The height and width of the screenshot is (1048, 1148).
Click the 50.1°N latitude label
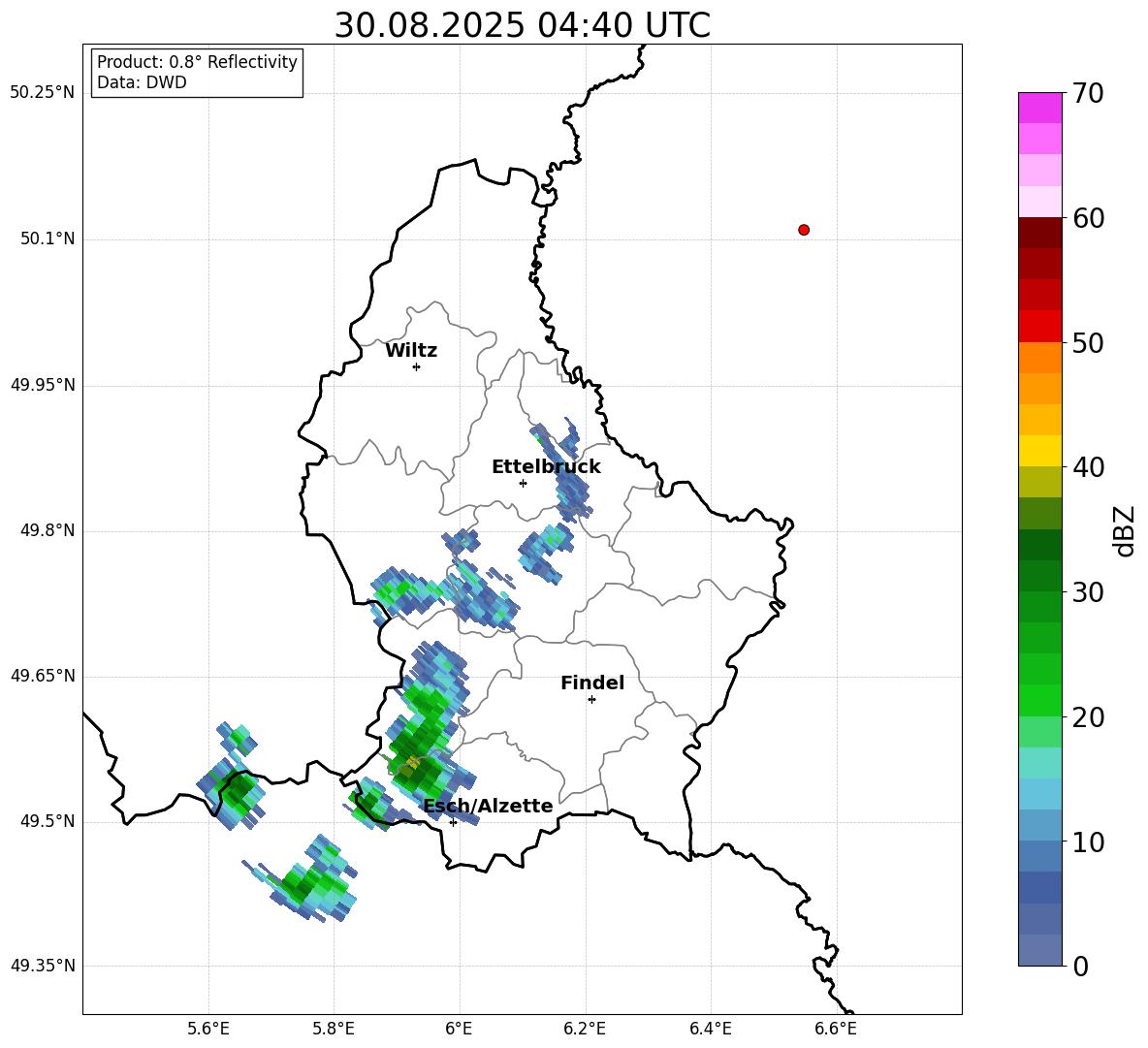pyautogui.click(x=48, y=239)
